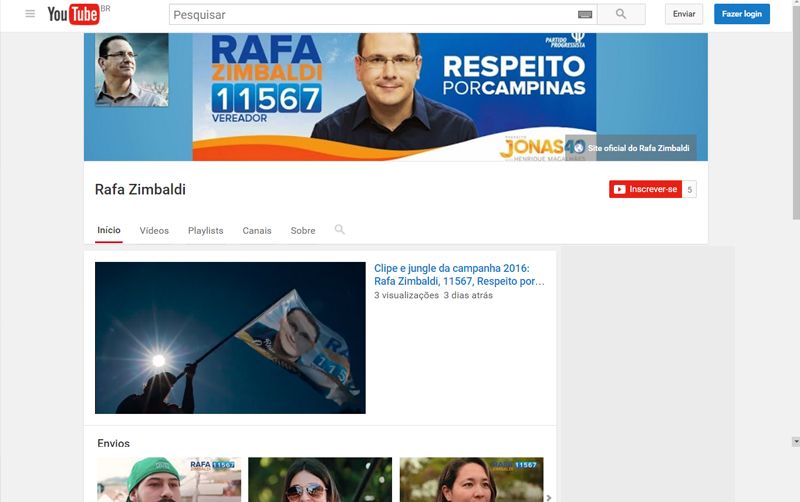The image size is (800, 502).
Task: Open the Clipe e jingle video title
Action: tap(459, 275)
